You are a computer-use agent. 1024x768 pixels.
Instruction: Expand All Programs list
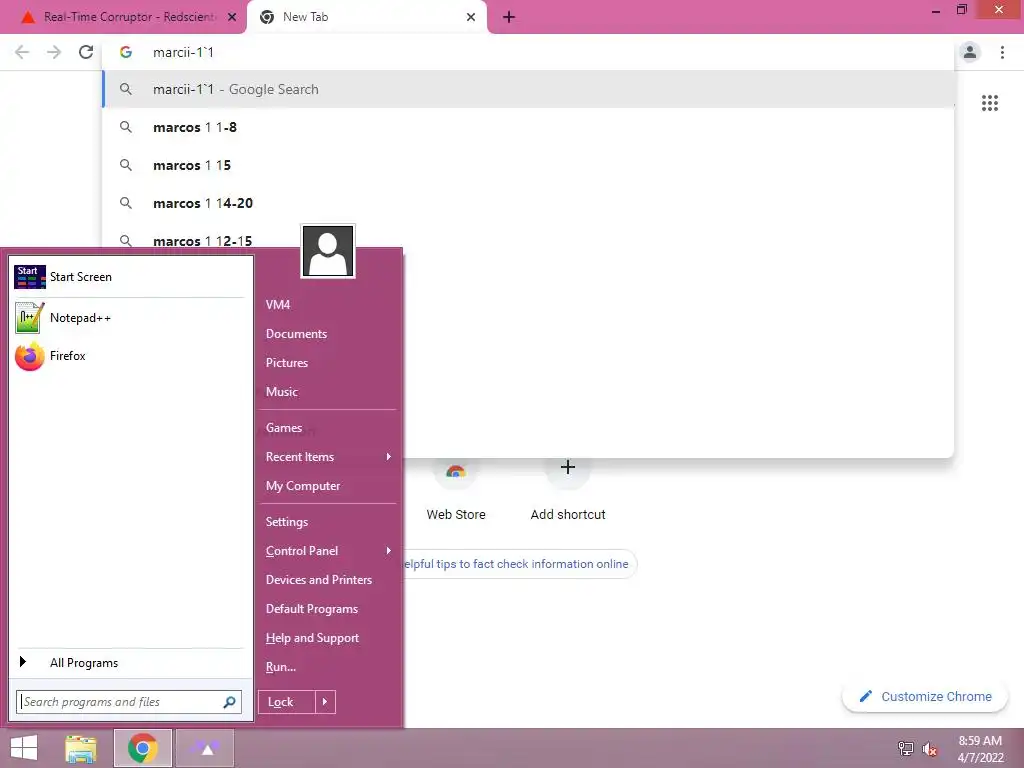tap(129, 663)
